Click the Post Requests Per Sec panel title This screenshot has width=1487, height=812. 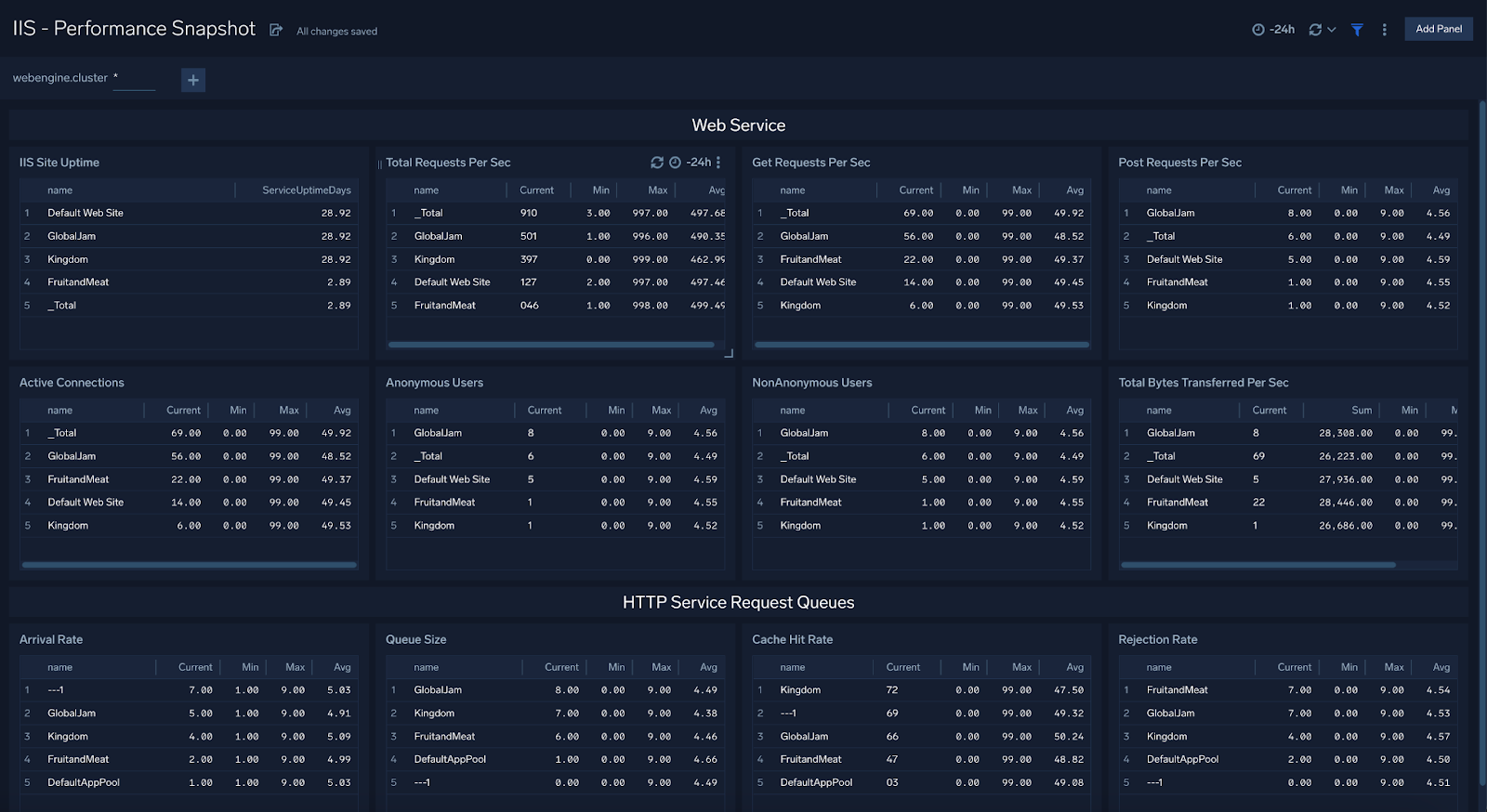[x=1179, y=163]
